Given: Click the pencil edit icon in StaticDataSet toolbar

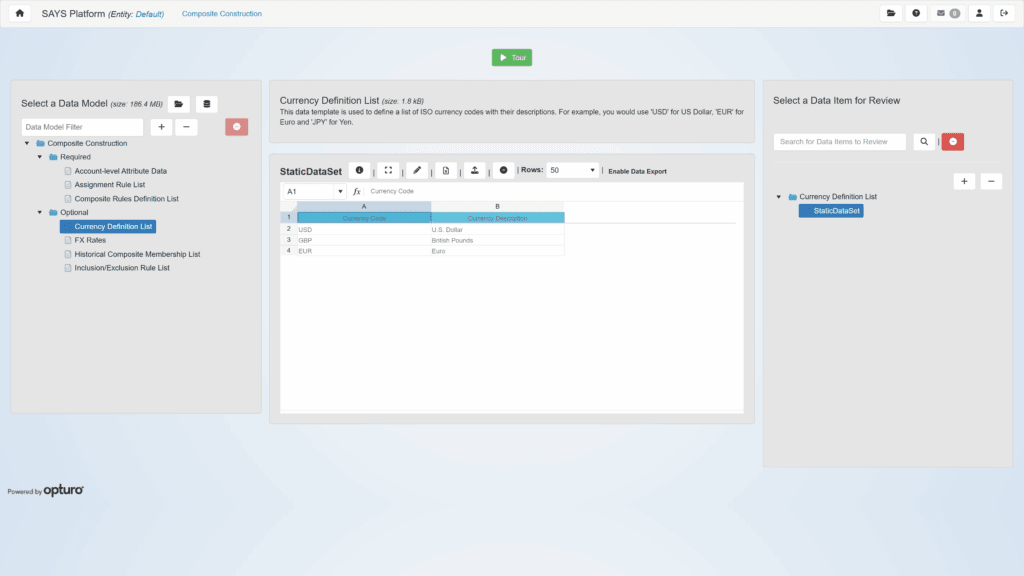Looking at the screenshot, I should pos(417,170).
